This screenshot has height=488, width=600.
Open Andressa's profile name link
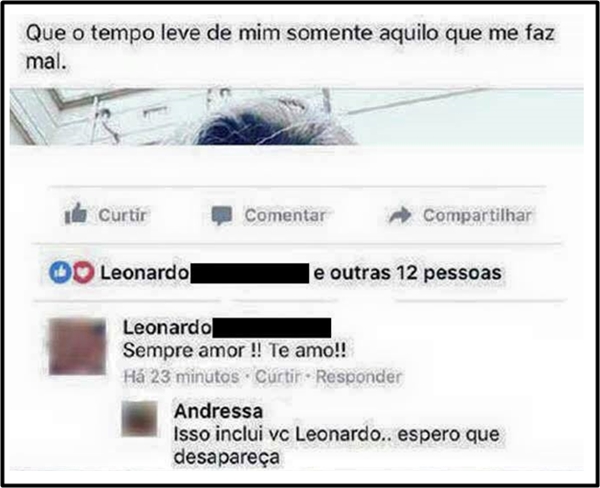click(x=218, y=411)
